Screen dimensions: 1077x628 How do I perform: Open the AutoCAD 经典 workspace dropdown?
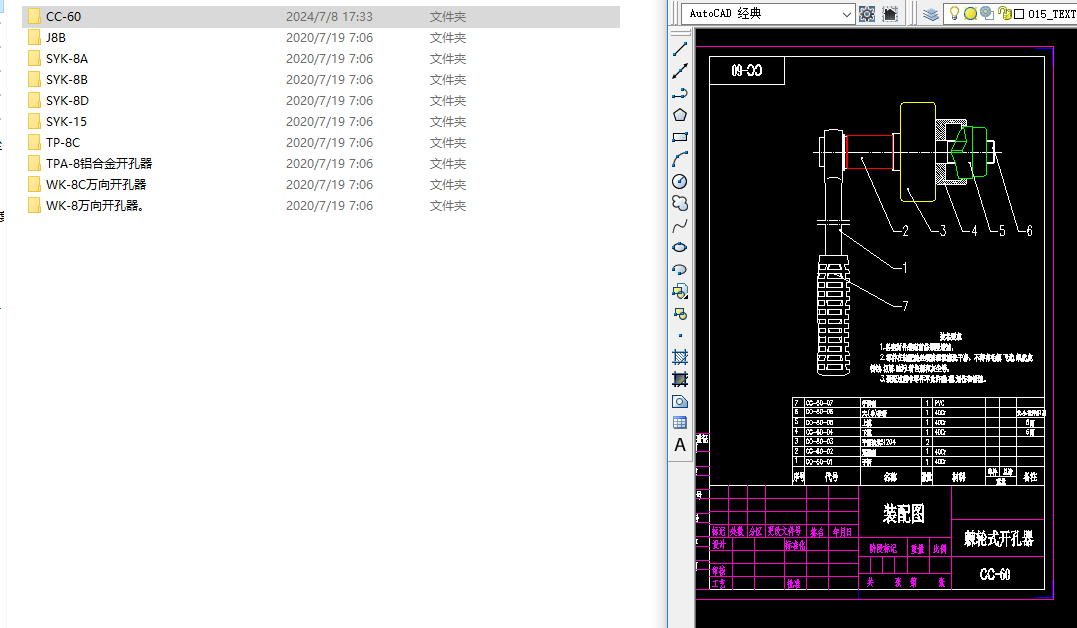pyautogui.click(x=847, y=14)
